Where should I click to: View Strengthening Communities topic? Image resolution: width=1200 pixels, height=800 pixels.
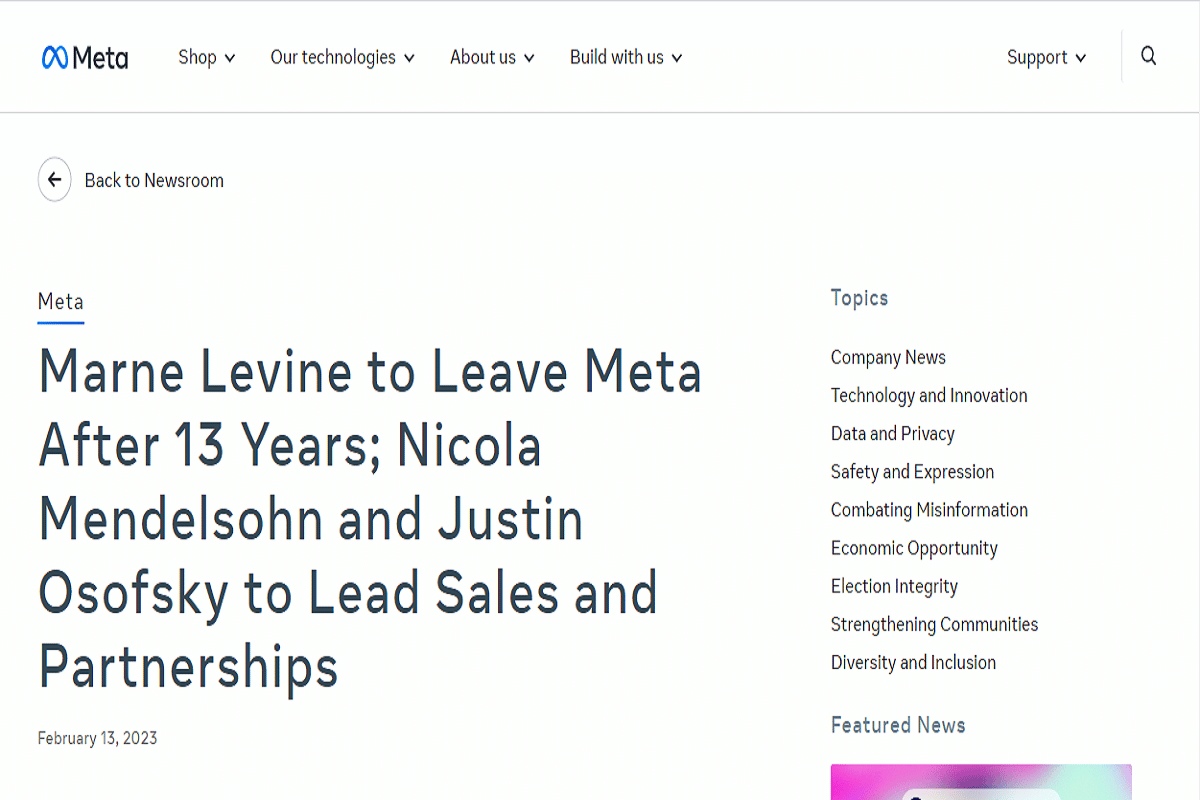pyautogui.click(x=934, y=624)
